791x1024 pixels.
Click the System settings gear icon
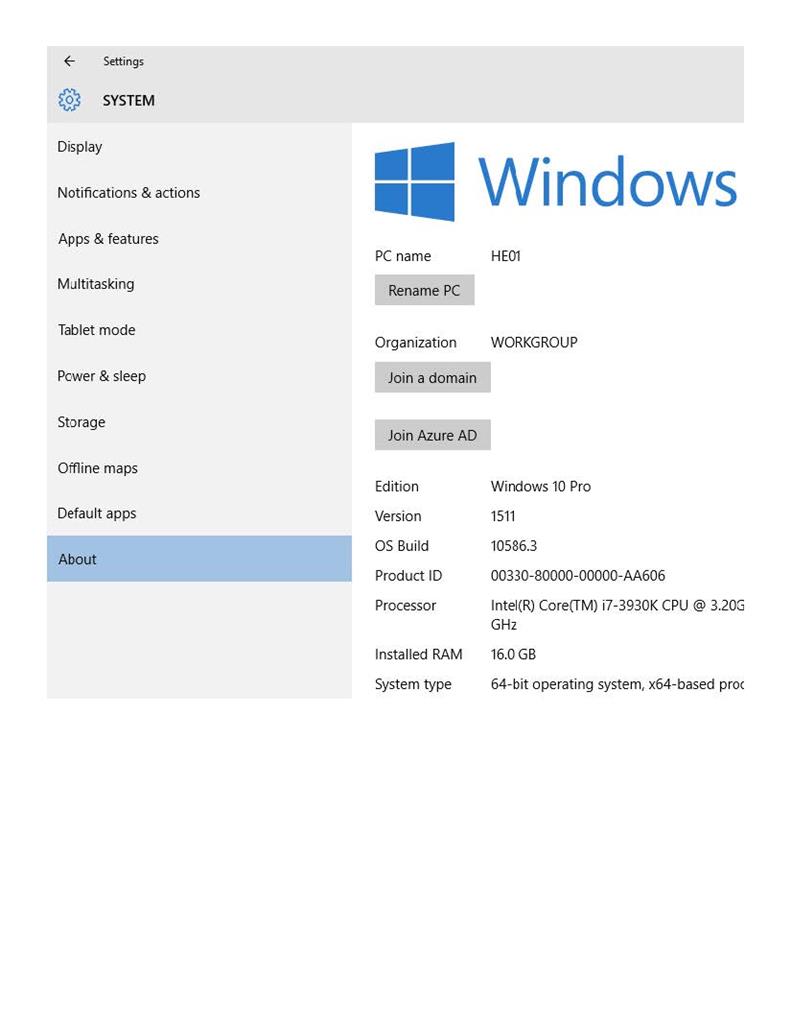coord(69,100)
